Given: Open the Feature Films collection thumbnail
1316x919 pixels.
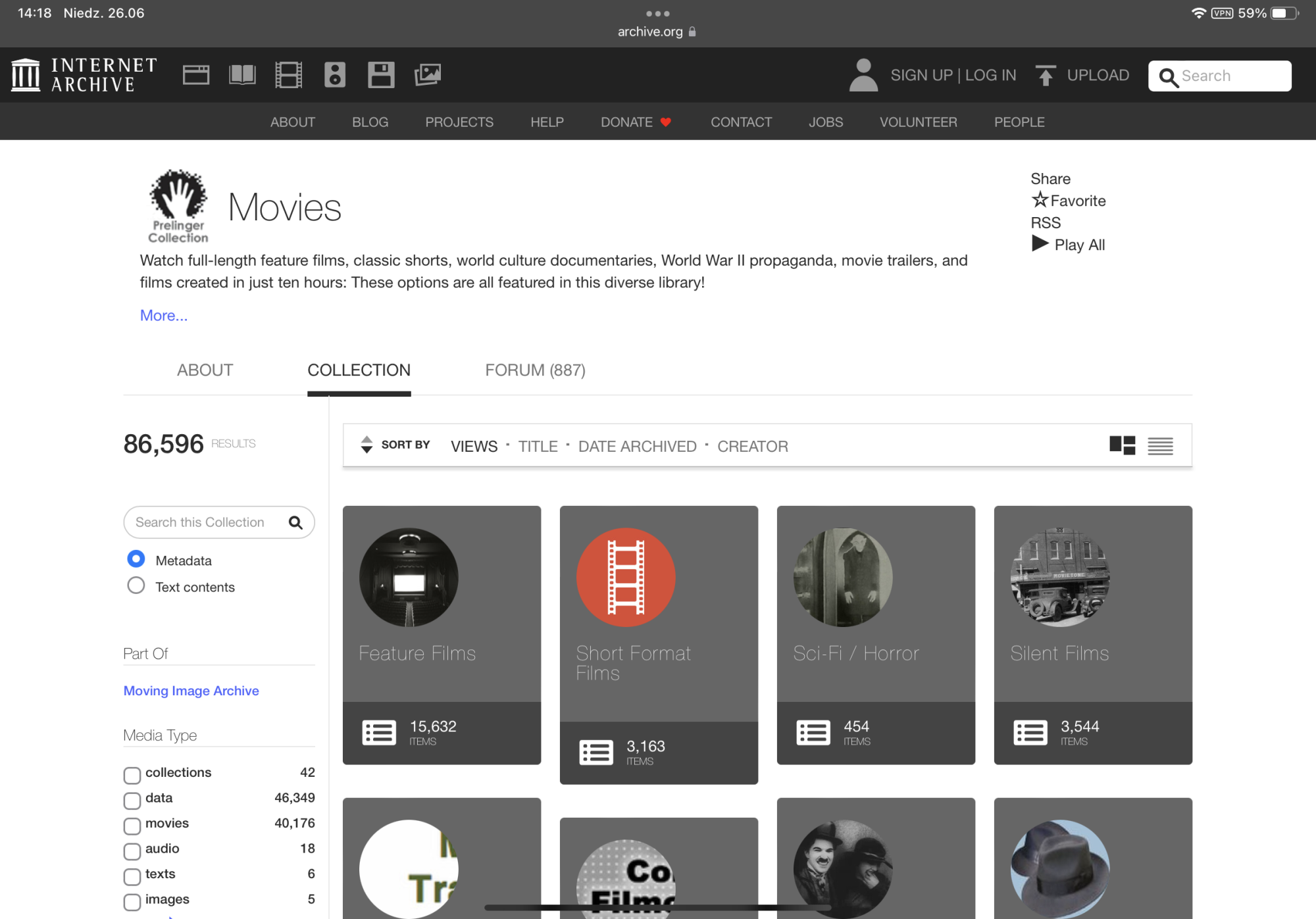Looking at the screenshot, I should point(409,577).
